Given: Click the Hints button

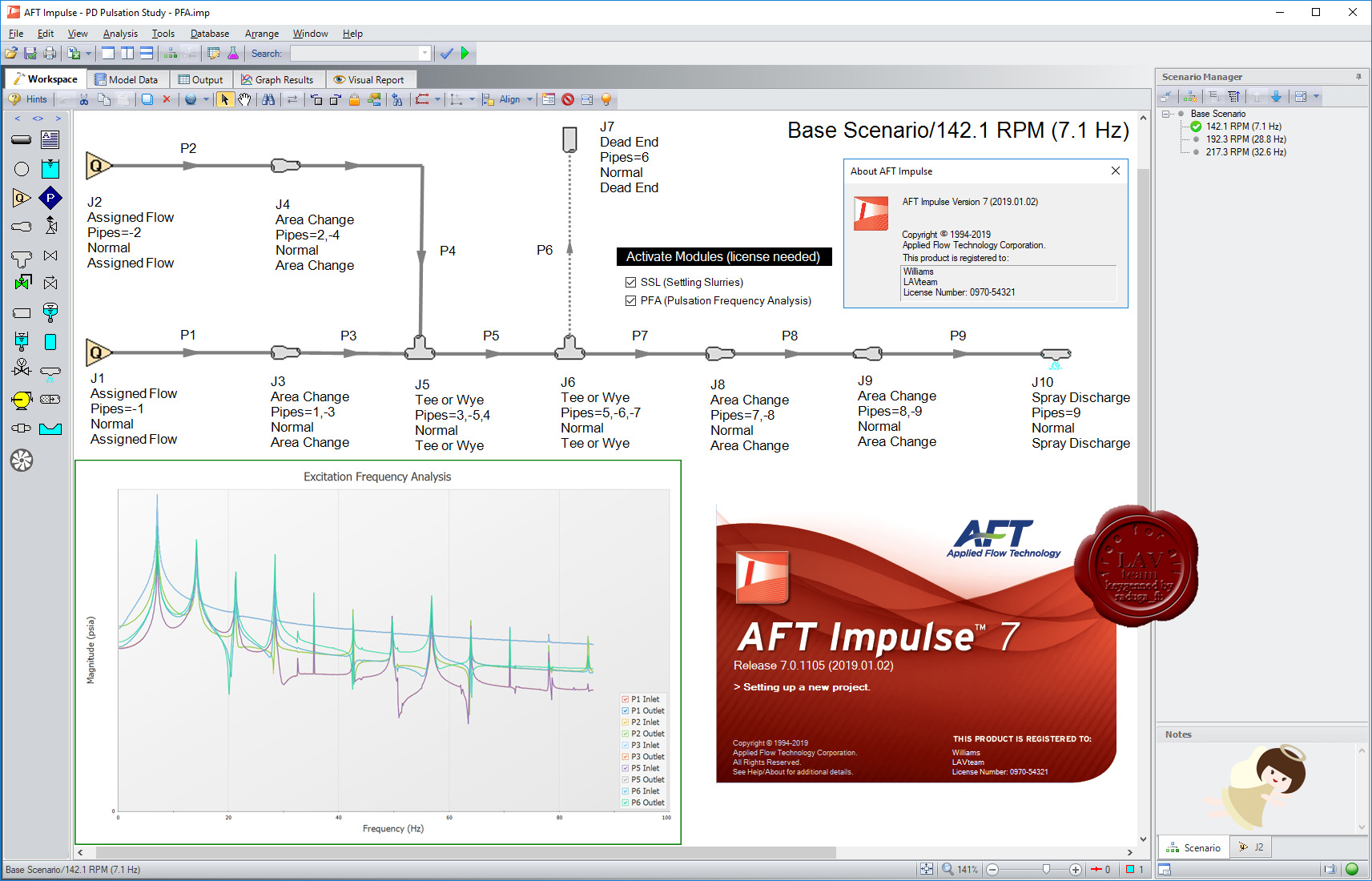Looking at the screenshot, I should (x=28, y=99).
